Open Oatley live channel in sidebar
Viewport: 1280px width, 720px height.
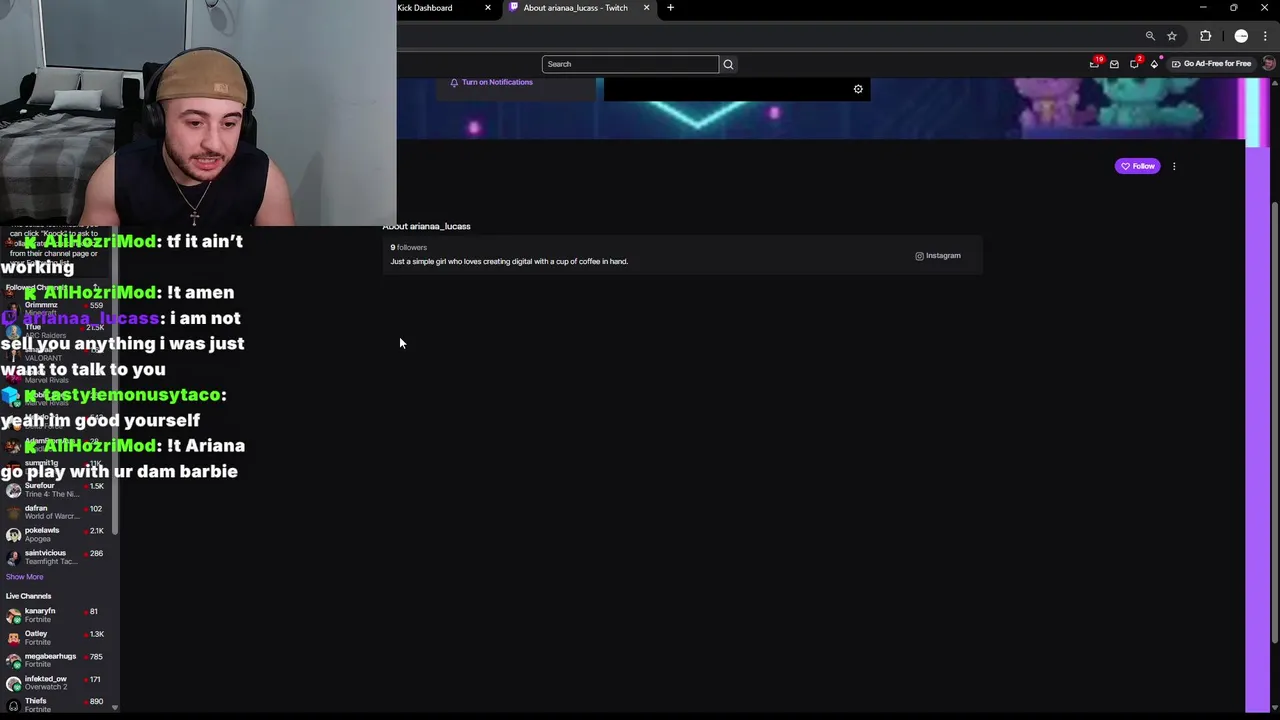pyautogui.click(x=58, y=638)
